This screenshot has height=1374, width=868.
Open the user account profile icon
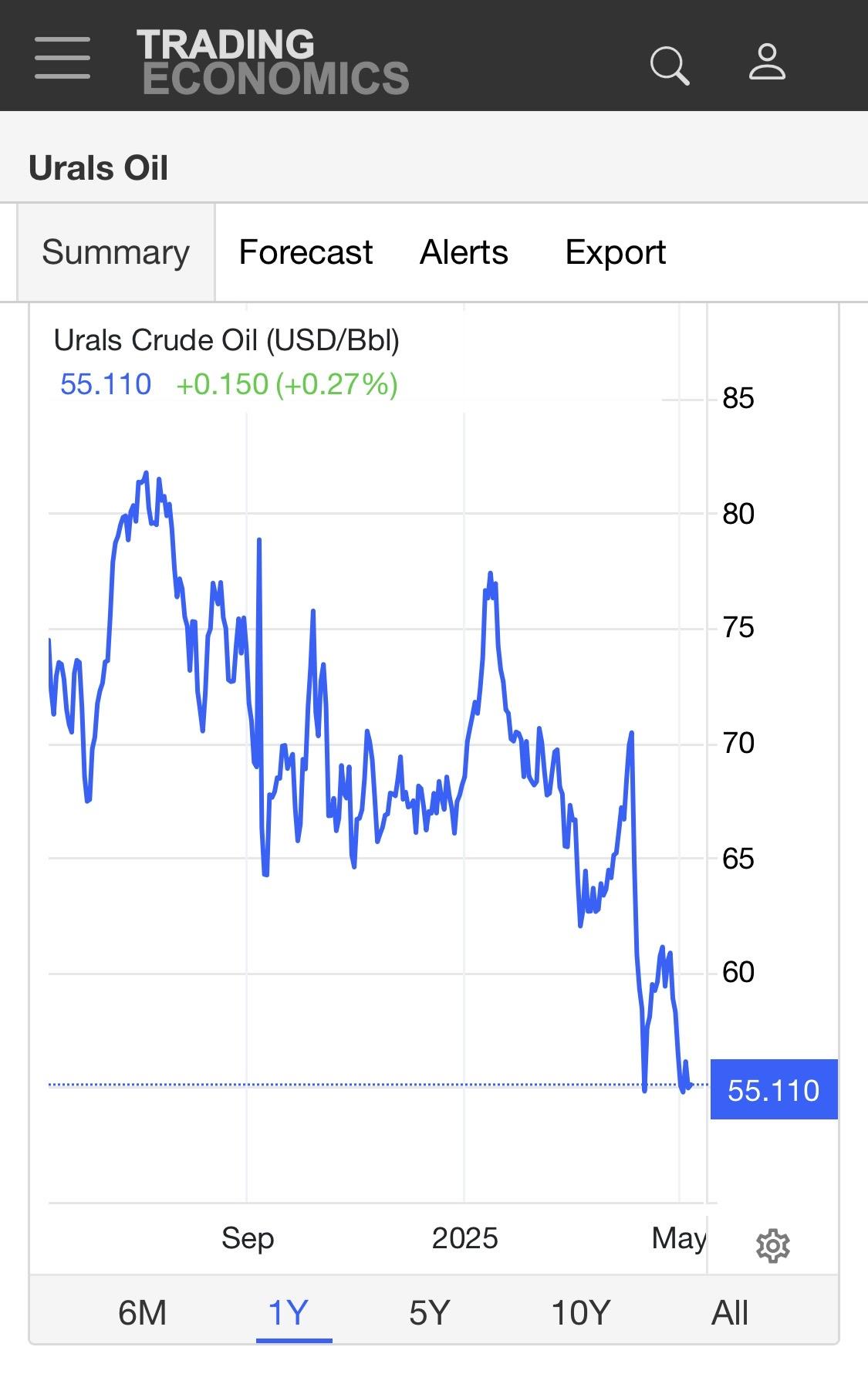(767, 62)
